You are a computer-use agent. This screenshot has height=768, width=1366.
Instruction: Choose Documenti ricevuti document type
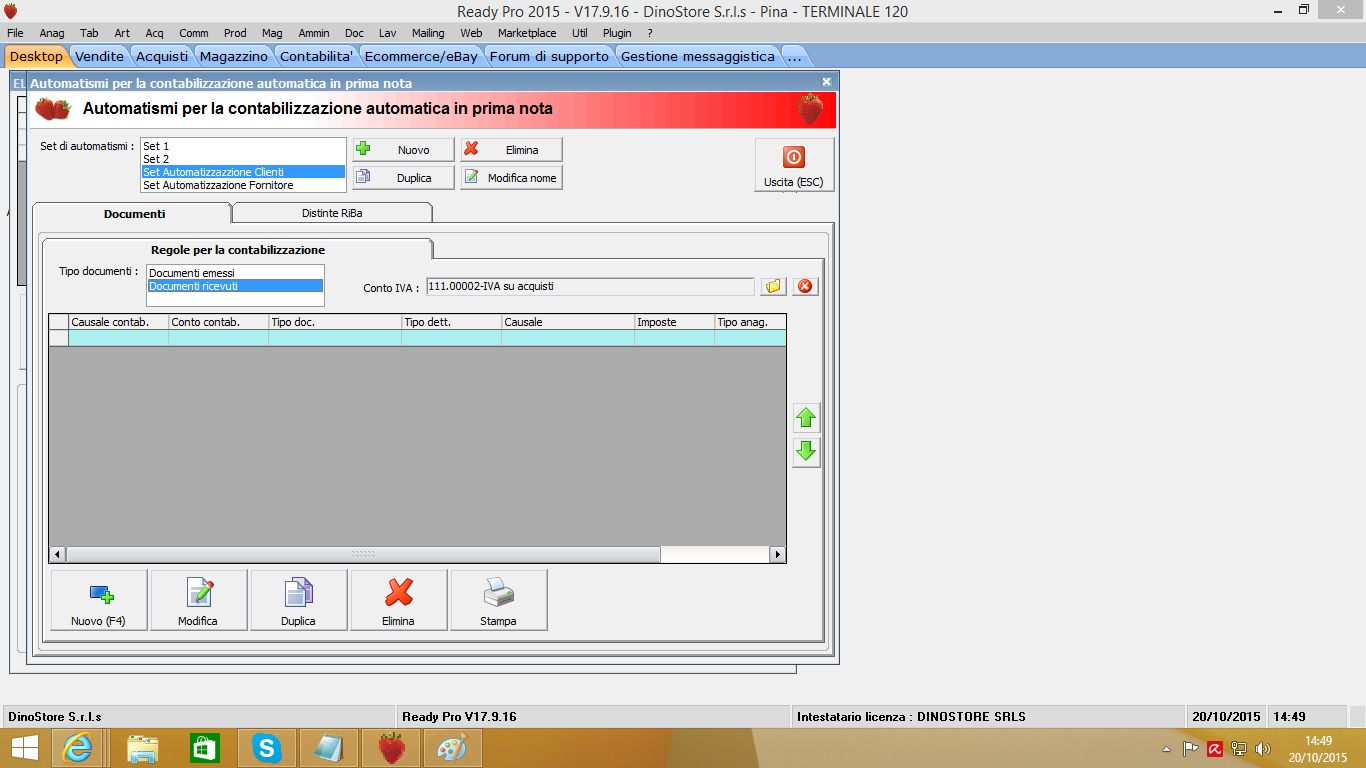(236, 286)
